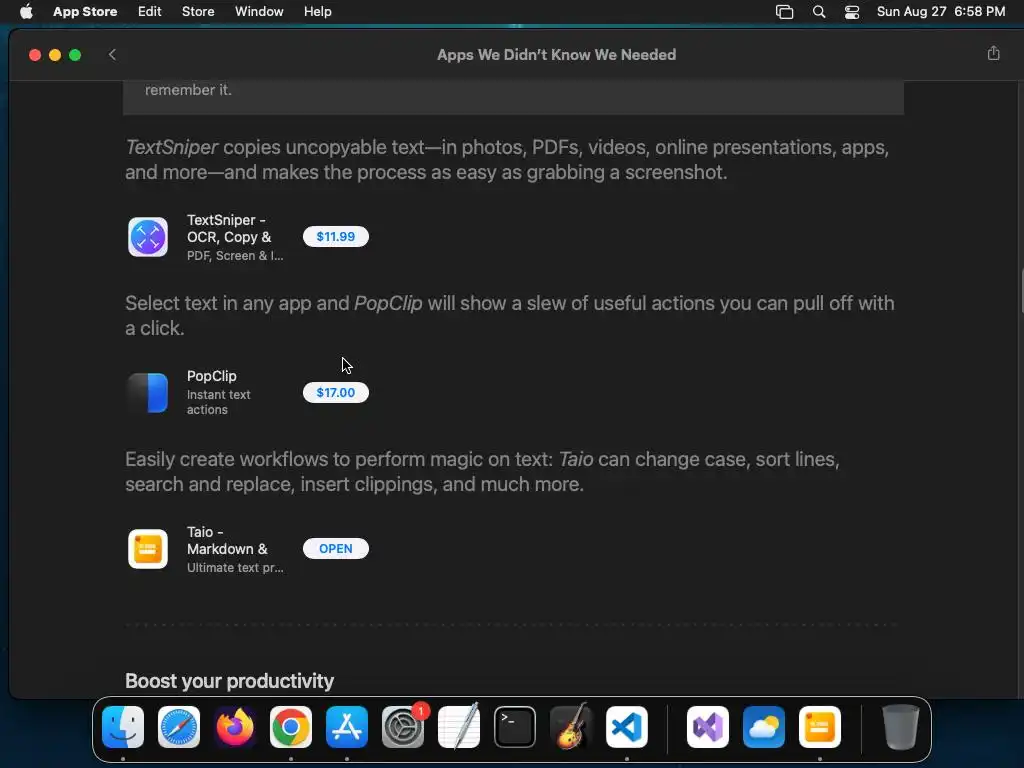Click the App Store icon in Dock
Screen dimensions: 1024x768
click(x=347, y=727)
